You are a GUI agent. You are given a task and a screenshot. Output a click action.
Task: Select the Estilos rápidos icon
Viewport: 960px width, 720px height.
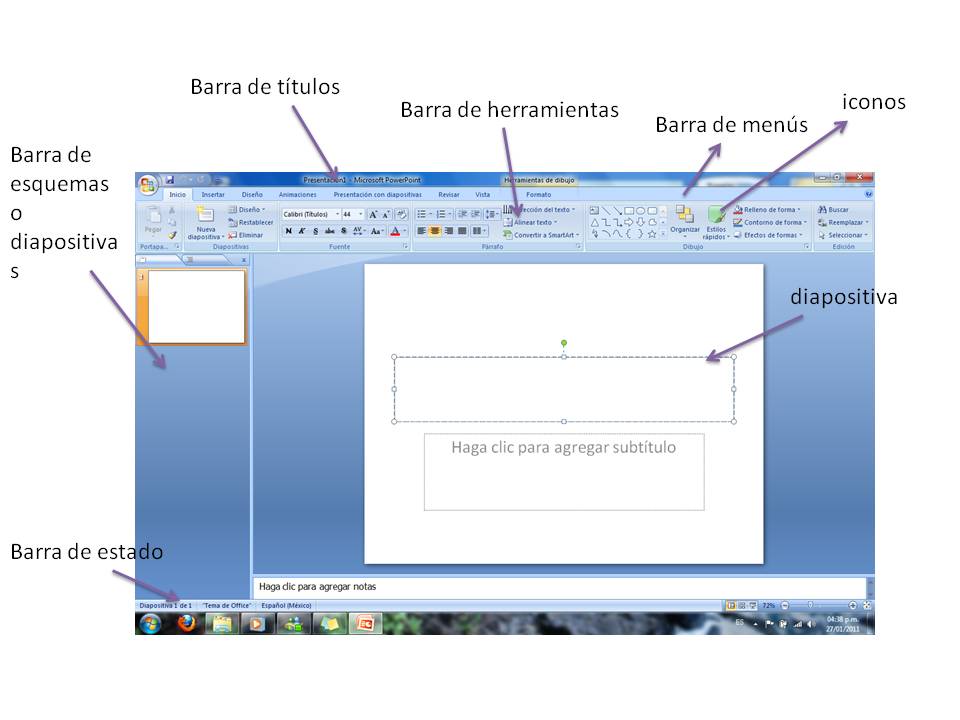717,222
